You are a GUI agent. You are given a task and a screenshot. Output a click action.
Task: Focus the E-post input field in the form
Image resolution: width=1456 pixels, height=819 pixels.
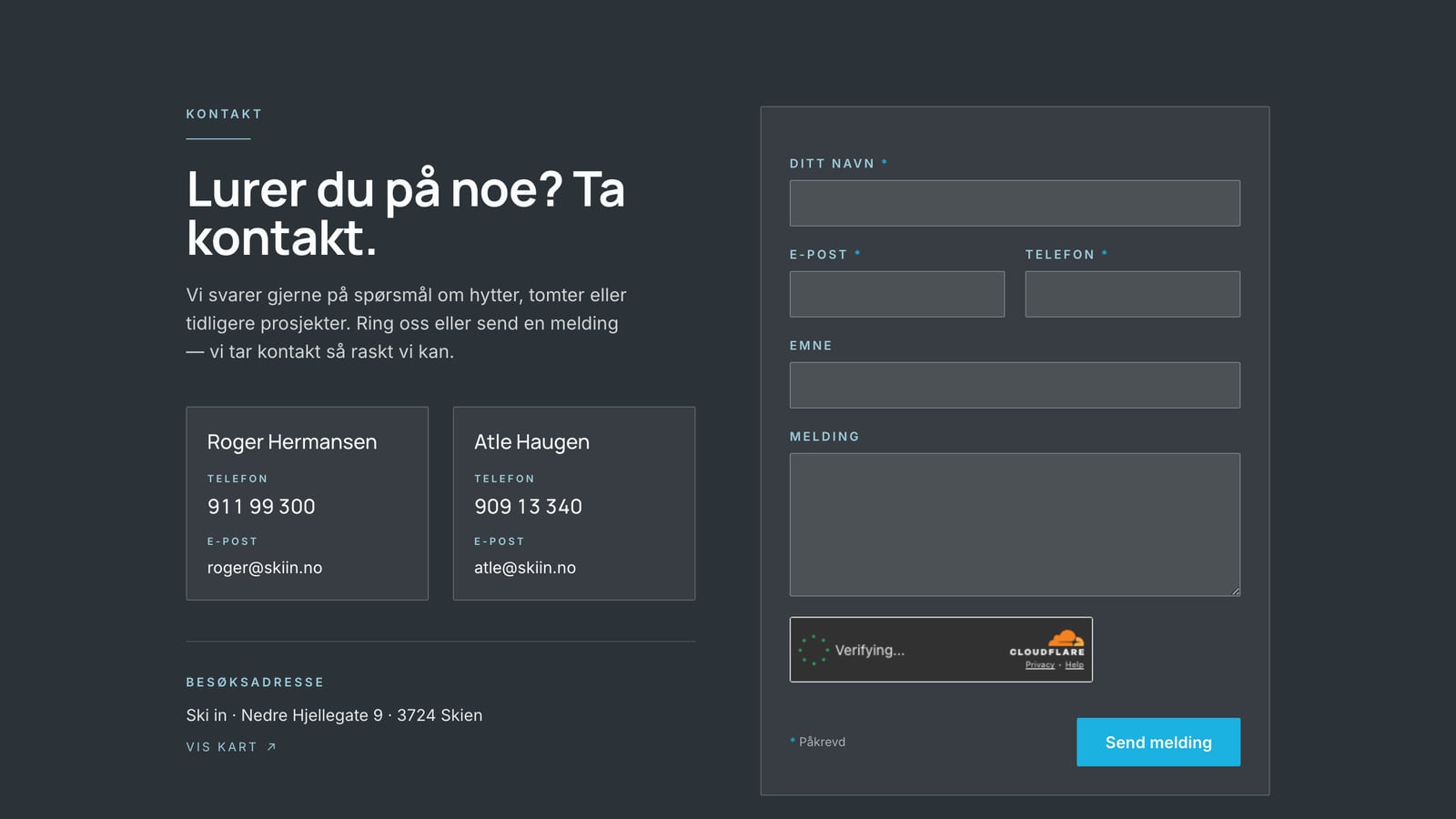(897, 294)
